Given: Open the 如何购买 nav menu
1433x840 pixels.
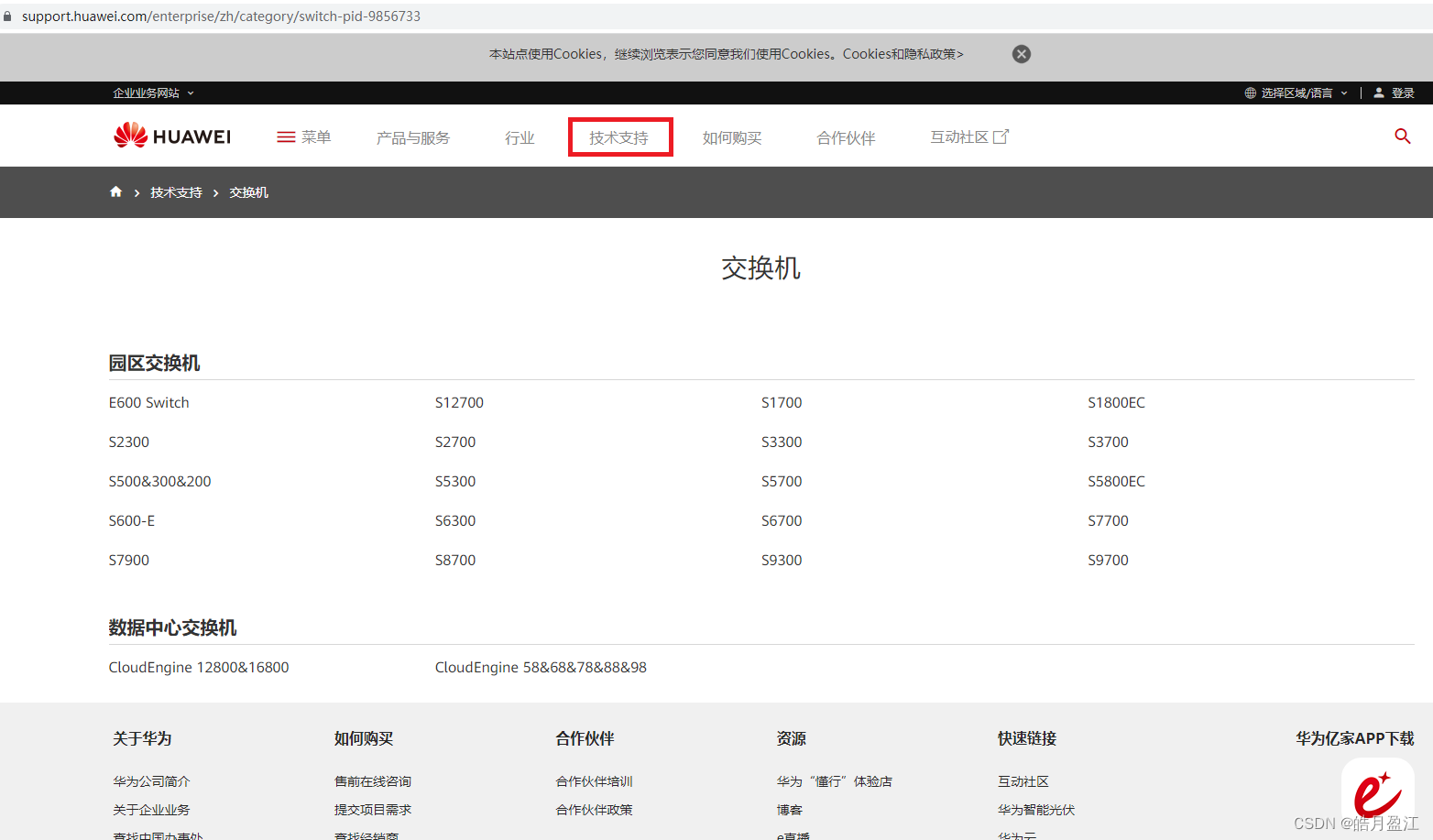Looking at the screenshot, I should click(x=732, y=137).
